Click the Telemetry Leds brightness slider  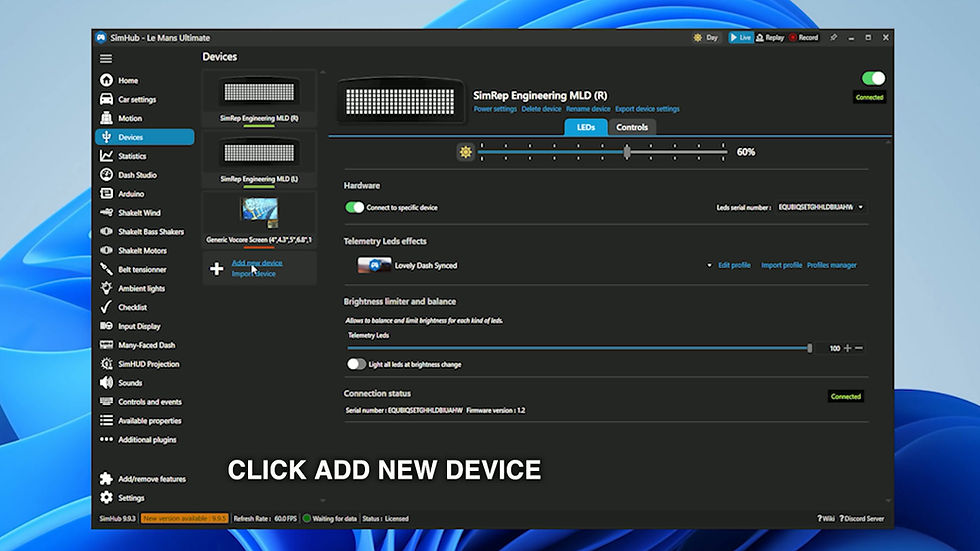[579, 348]
